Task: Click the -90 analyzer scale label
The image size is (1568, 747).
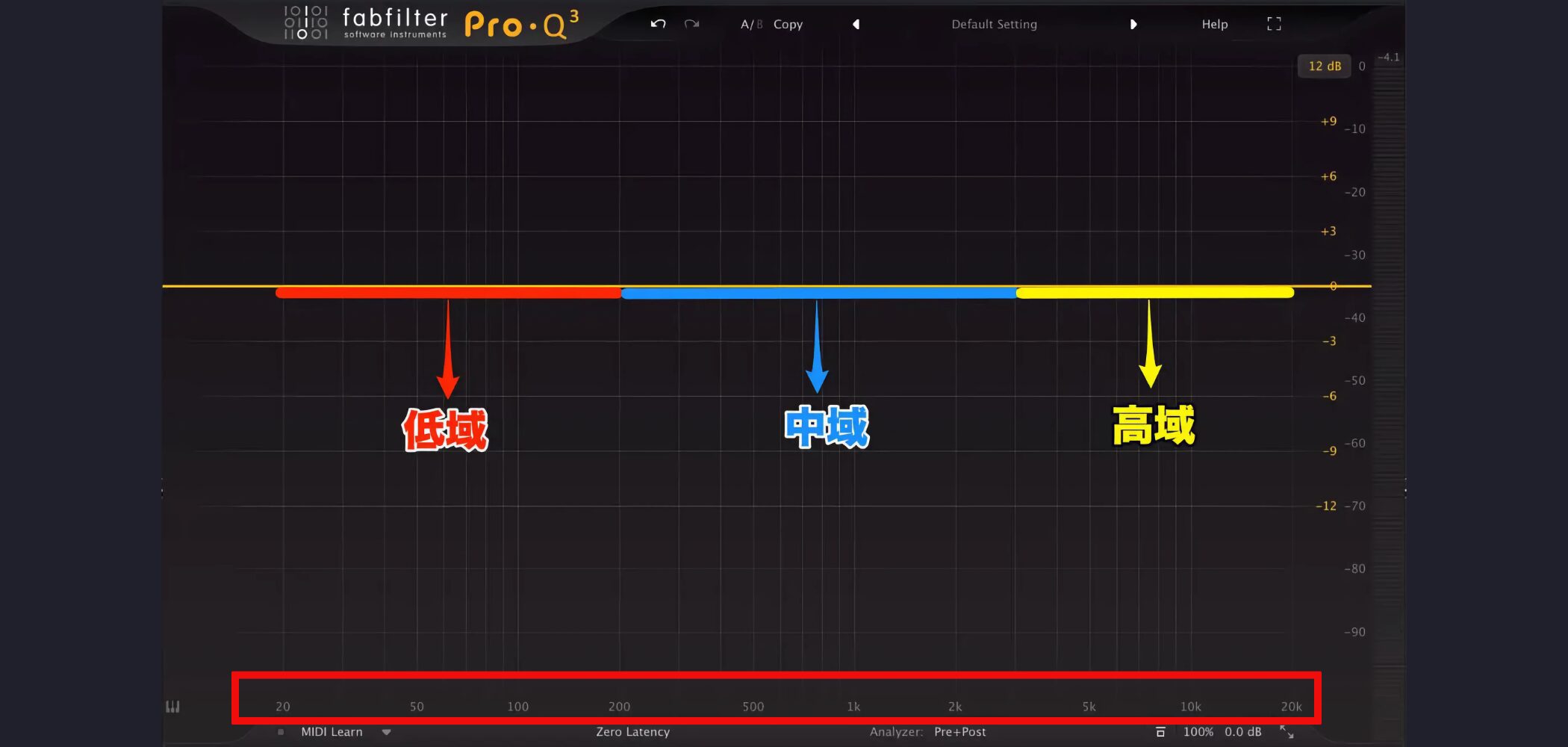Action: [1354, 632]
